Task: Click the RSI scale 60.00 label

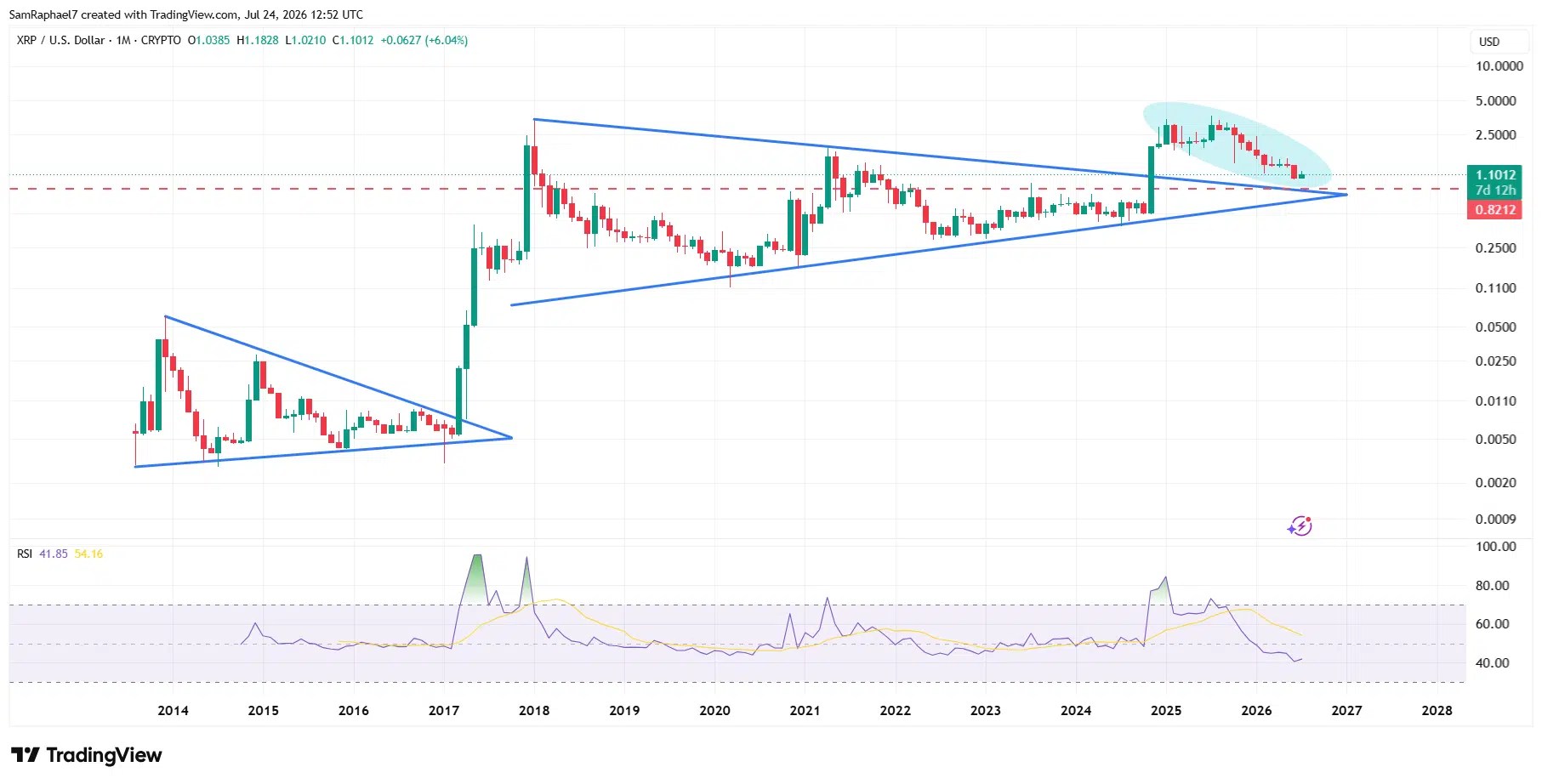Action: coord(1492,624)
